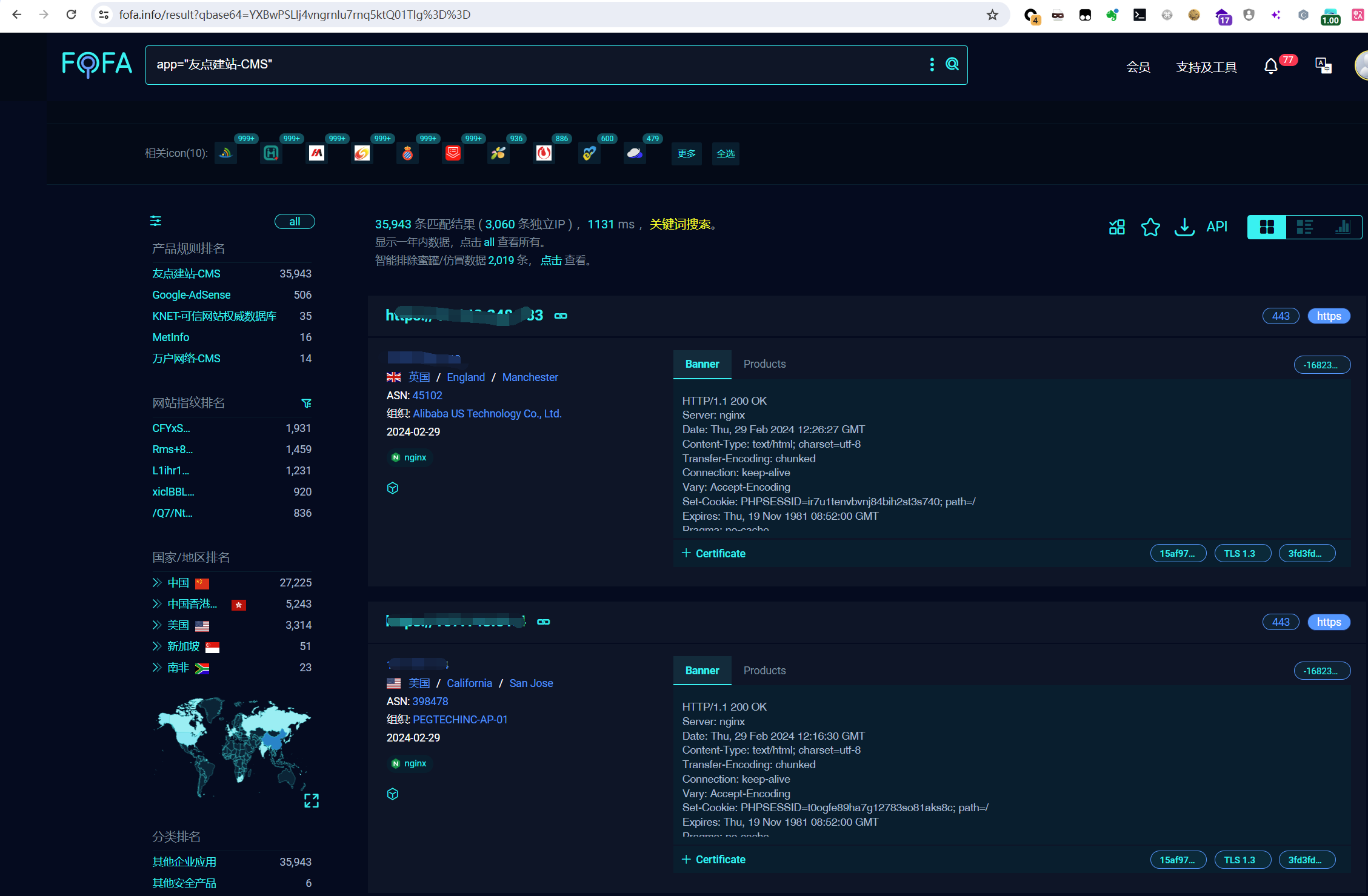Click 全选 to select all icons
Screen dimensions: 1368x896
tap(726, 153)
